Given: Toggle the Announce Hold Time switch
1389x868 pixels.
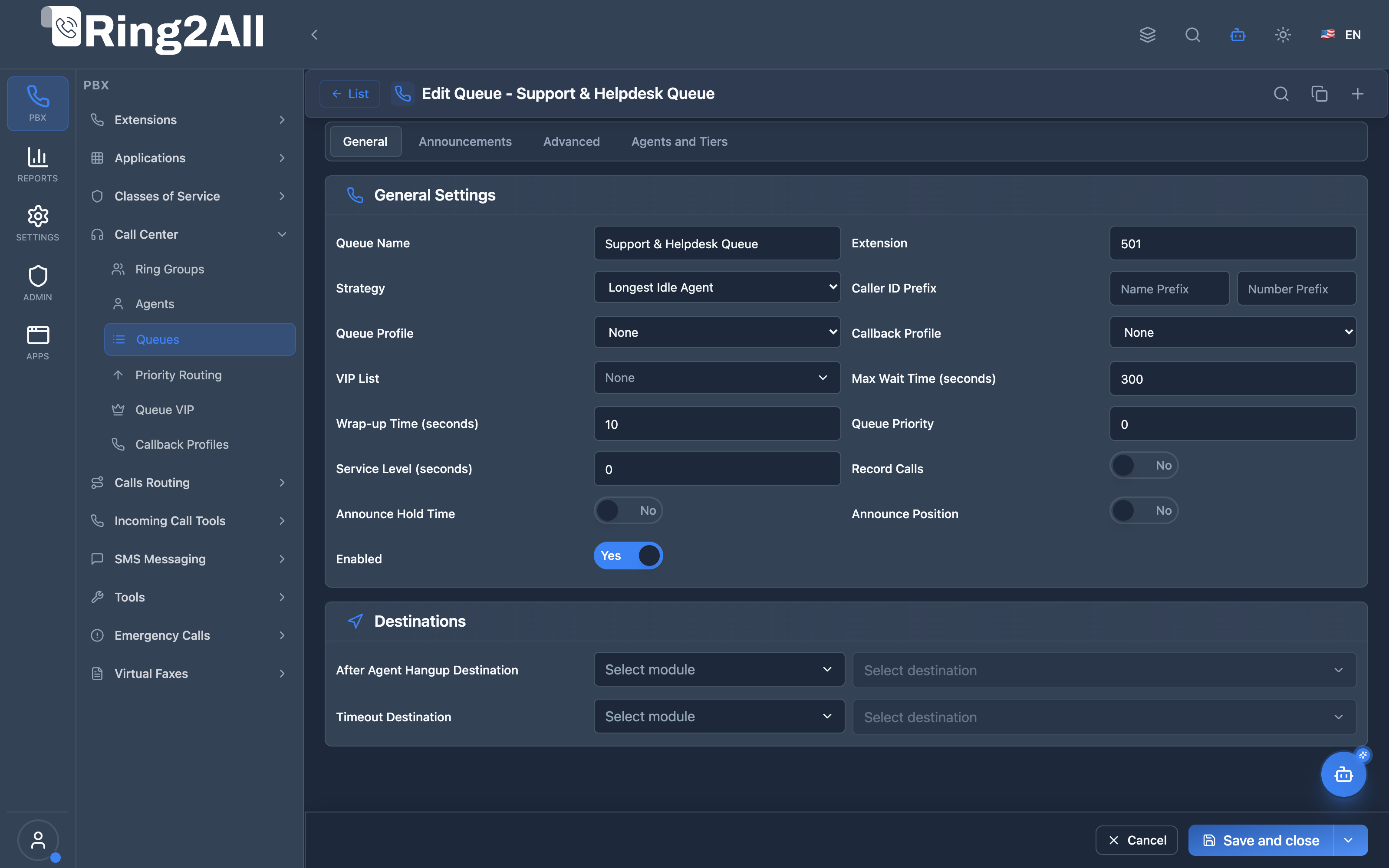Looking at the screenshot, I should pyautogui.click(x=628, y=510).
